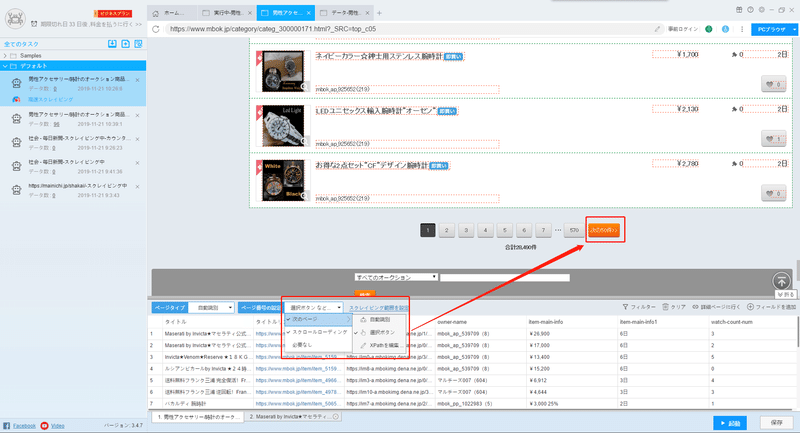Click the フィールドを追加 button
Viewport: 800px width, 433px height.
click(x=771, y=307)
